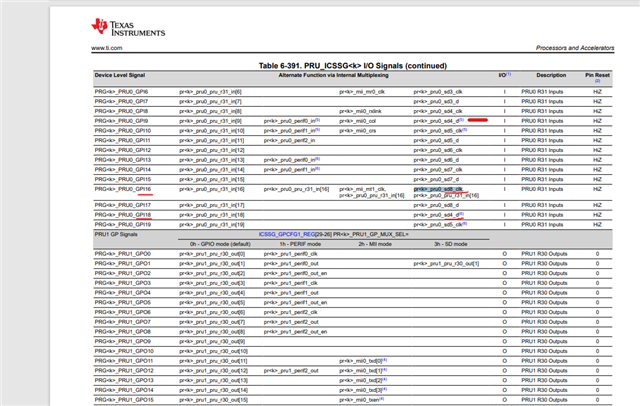Select cell PRG<k>_PRU1_GPO5
Screen dimensions: 640x406
tap(122, 303)
